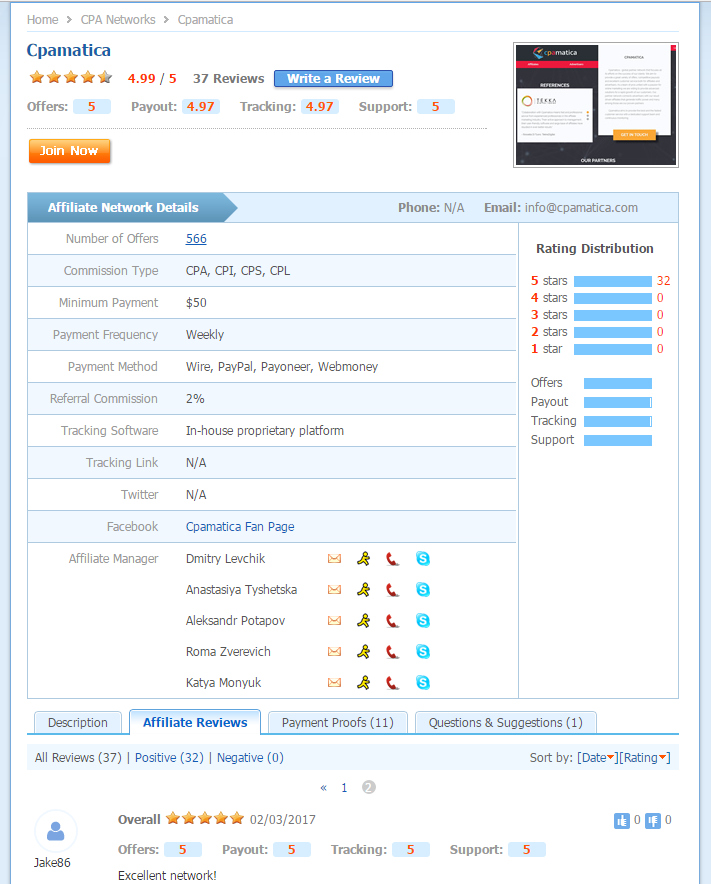711x884 pixels.
Task: Thumbs up Jake86's review
Action: [621, 821]
